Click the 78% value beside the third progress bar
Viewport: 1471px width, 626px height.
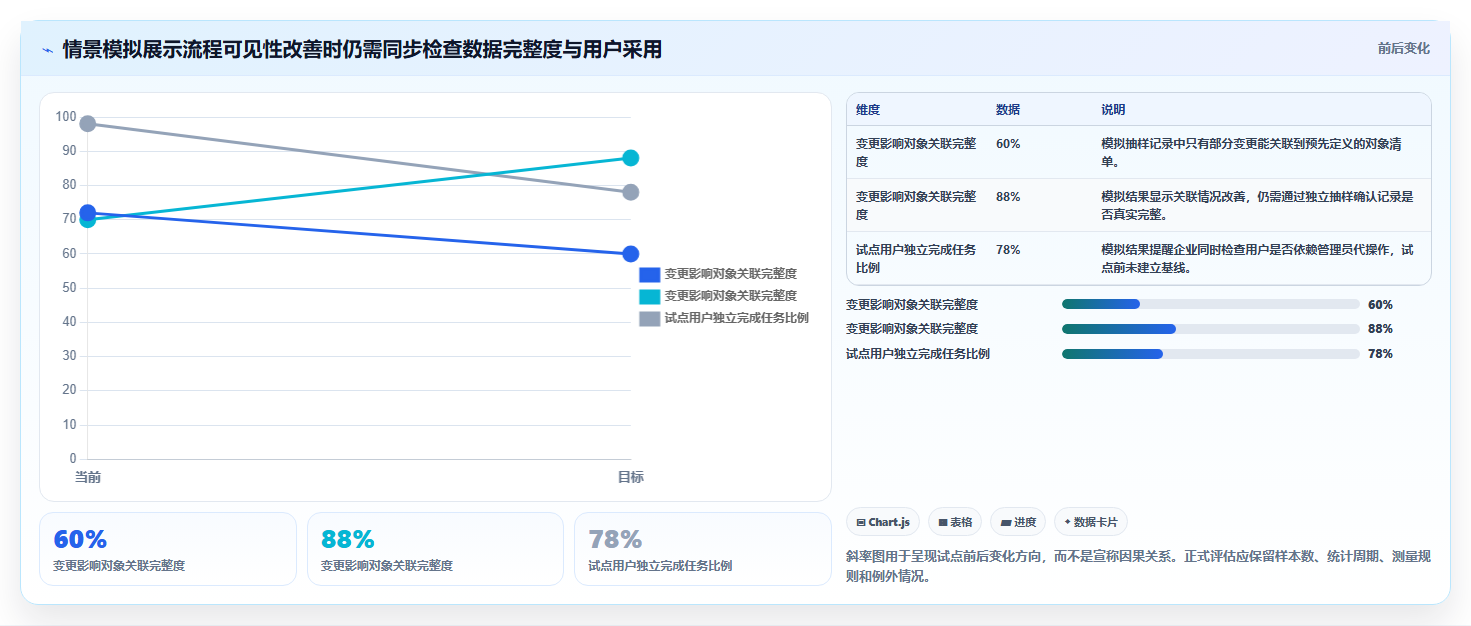coord(1380,354)
